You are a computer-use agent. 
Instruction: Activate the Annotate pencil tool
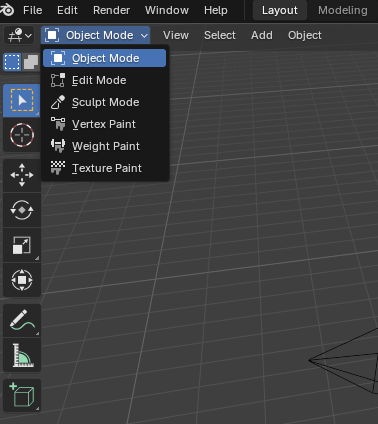(22, 320)
